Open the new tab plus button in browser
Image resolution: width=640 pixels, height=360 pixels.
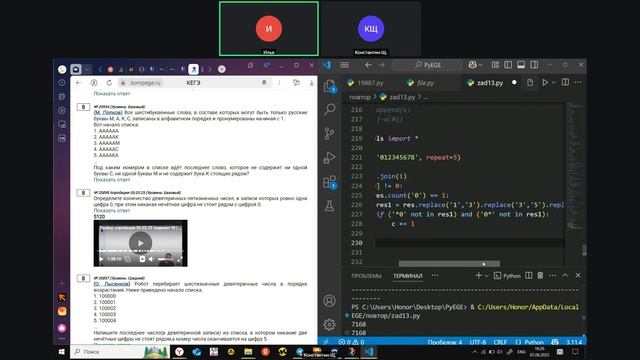point(222,69)
